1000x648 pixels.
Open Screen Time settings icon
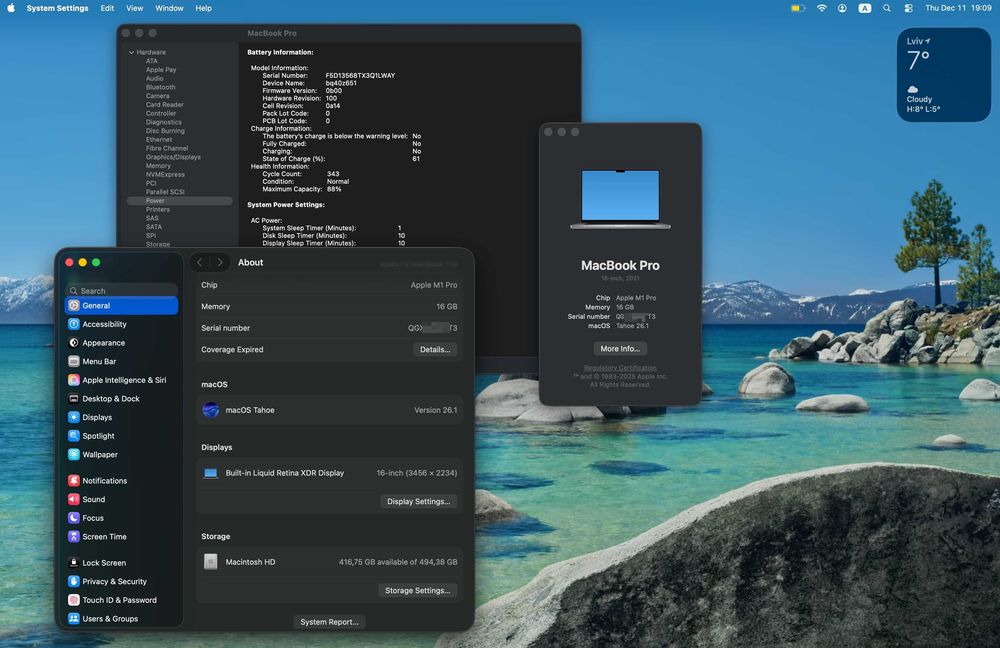click(74, 536)
